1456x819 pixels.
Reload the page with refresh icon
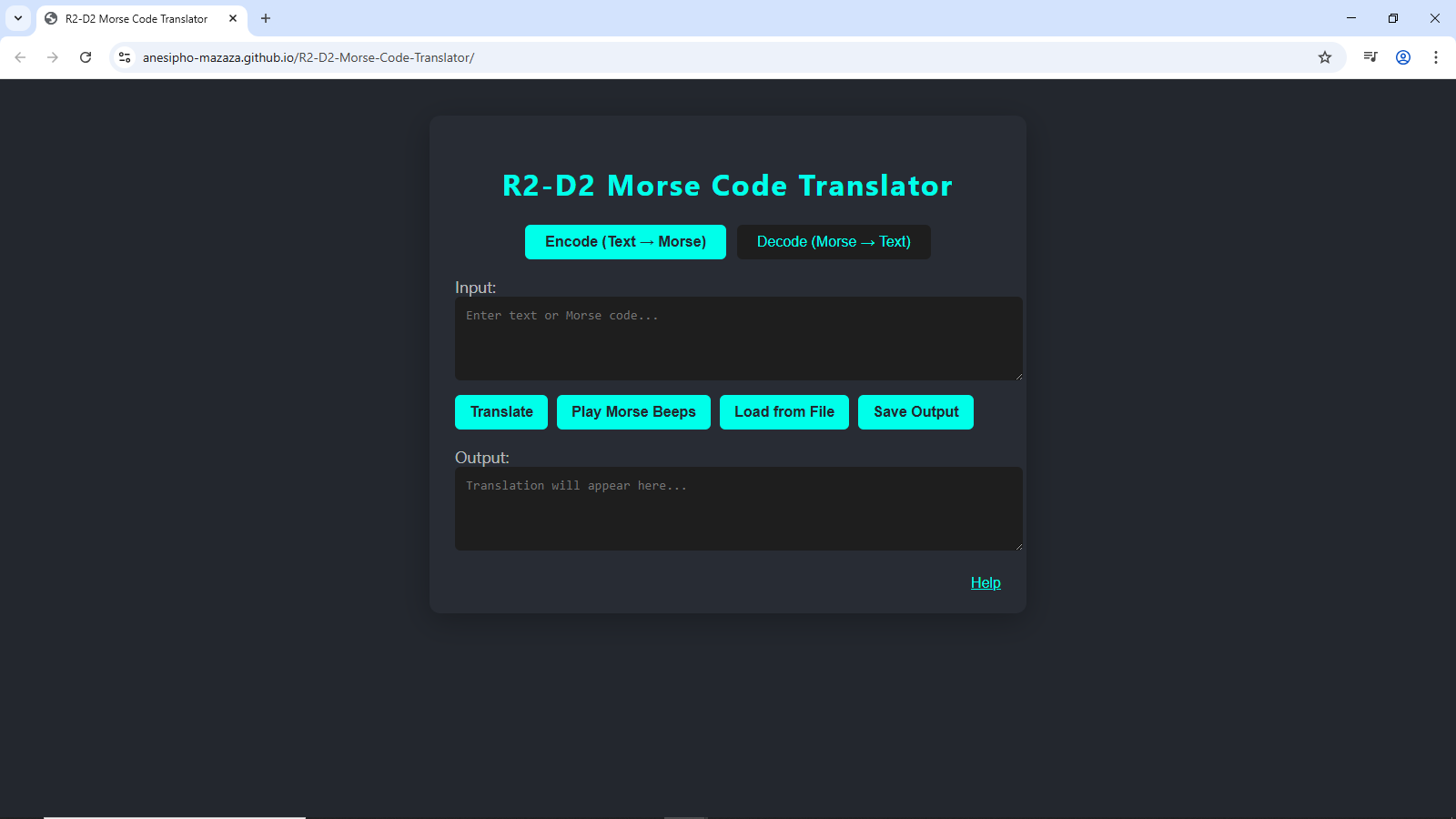(86, 57)
